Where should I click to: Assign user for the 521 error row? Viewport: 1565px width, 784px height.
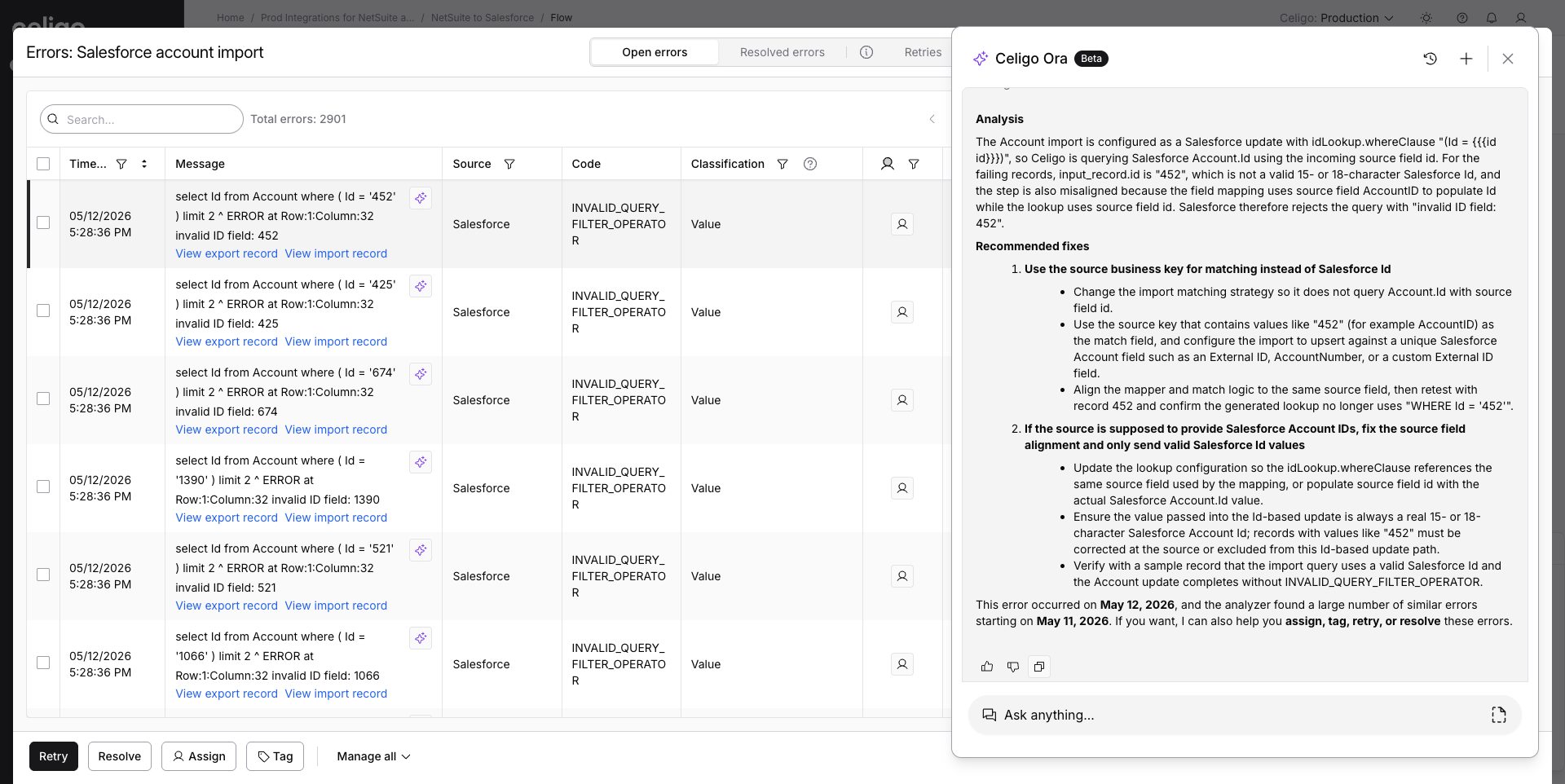[902, 576]
